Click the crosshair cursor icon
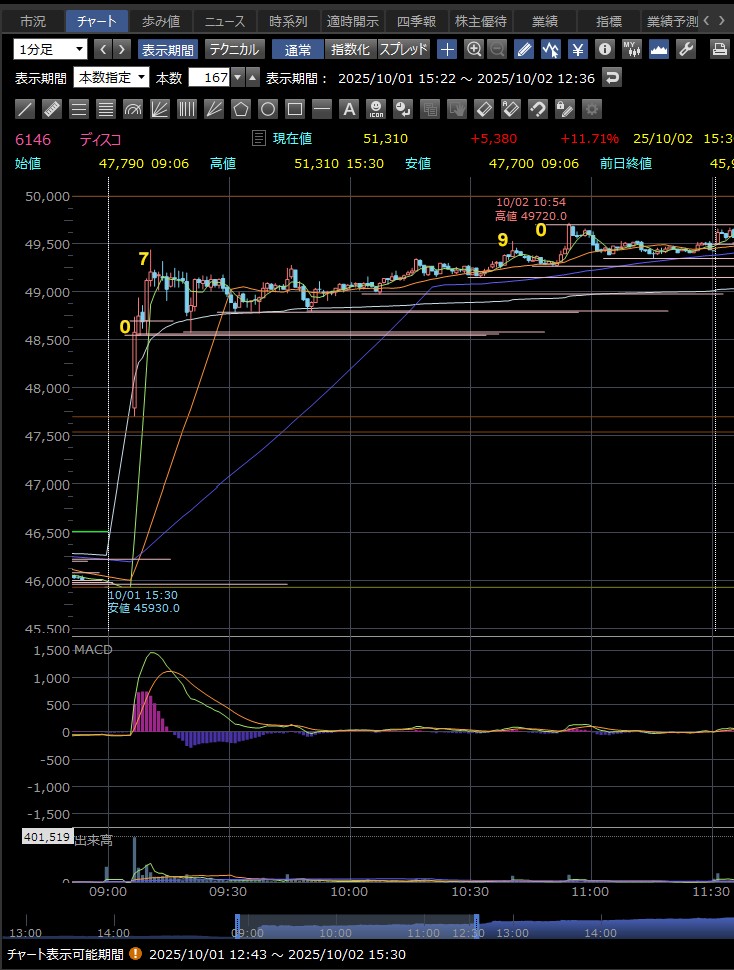The height and width of the screenshot is (970, 734). coord(447,49)
